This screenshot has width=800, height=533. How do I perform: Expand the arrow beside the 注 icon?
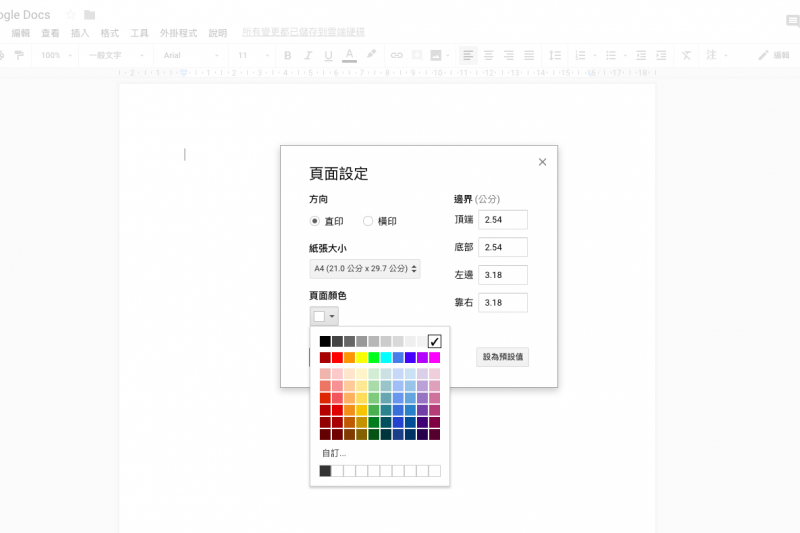click(x=726, y=55)
